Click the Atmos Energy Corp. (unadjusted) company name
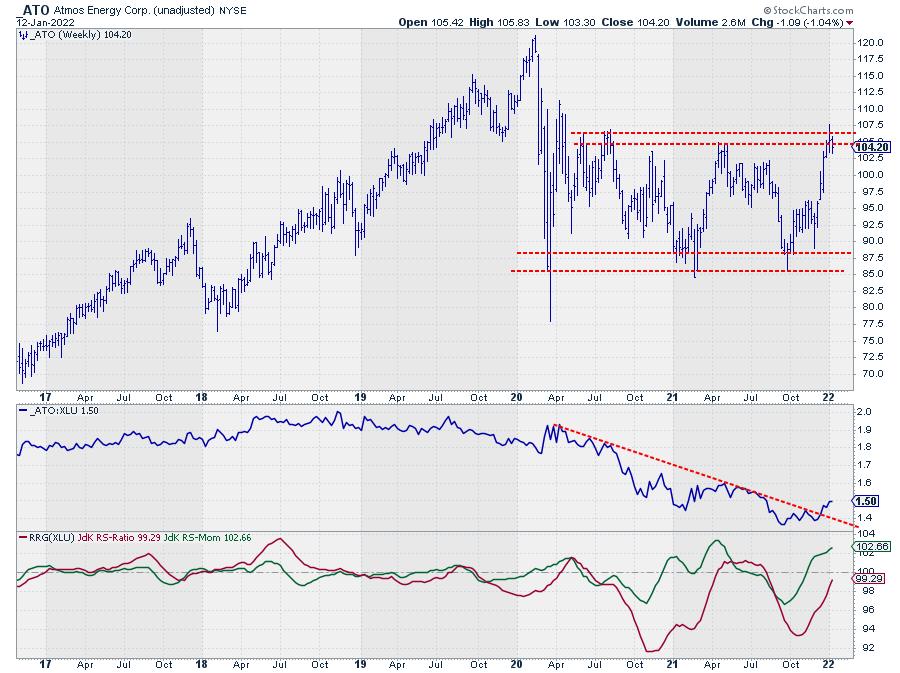This screenshot has height=673, width=900. click(x=134, y=10)
